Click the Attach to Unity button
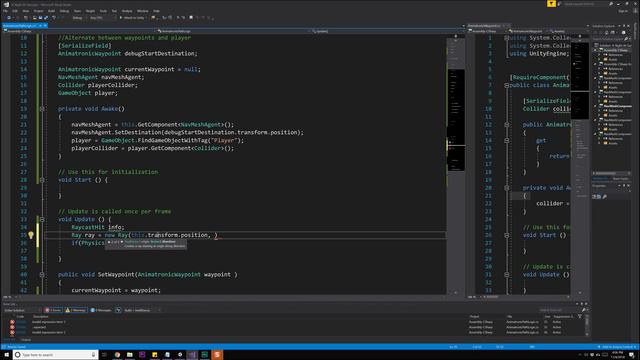The height and width of the screenshot is (360, 640). click(x=133, y=18)
